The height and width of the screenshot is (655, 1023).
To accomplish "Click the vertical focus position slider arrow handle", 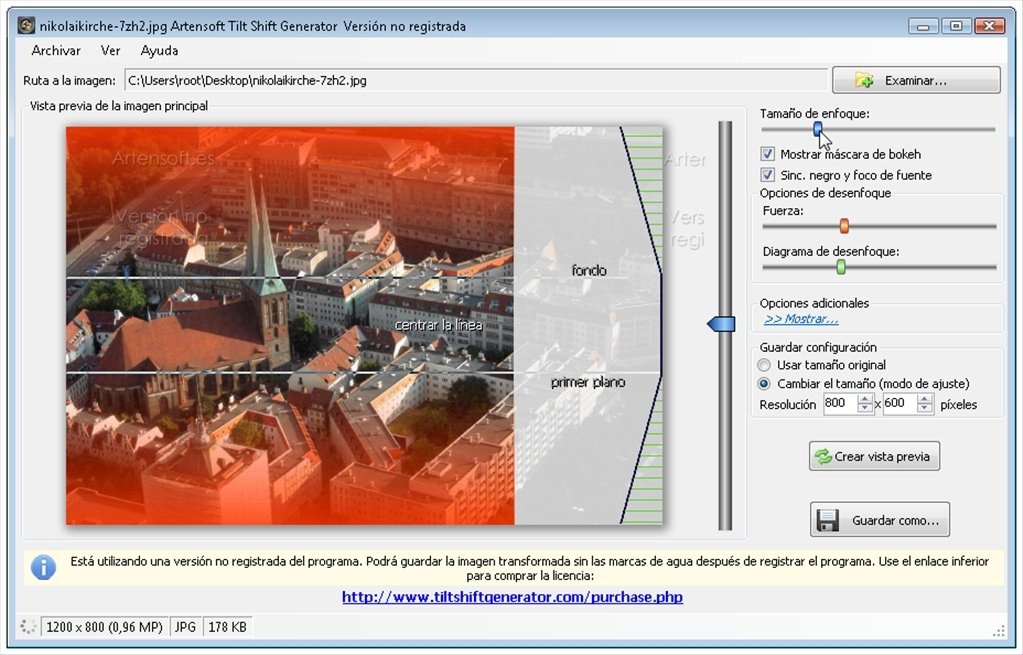I will point(722,324).
